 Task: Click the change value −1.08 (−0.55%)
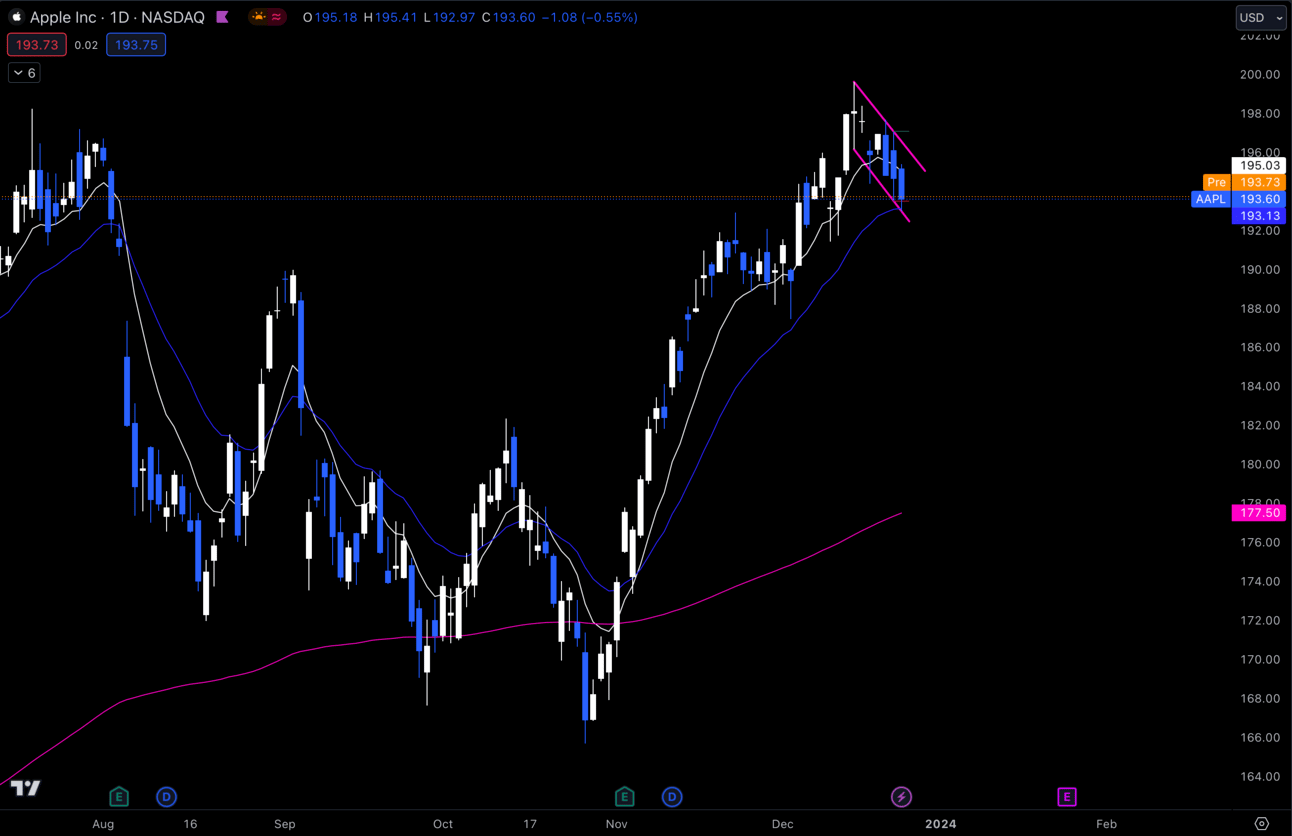(x=589, y=17)
